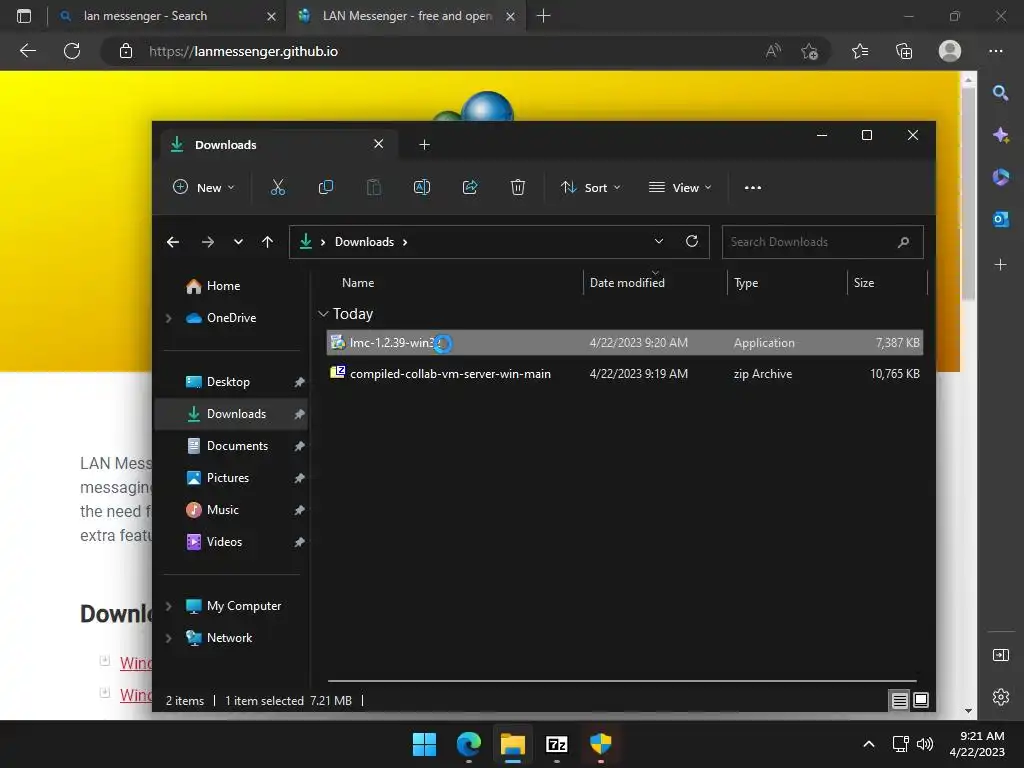Screen dimensions: 1024x768
Task: Show hidden system tray icons
Action: 869,744
